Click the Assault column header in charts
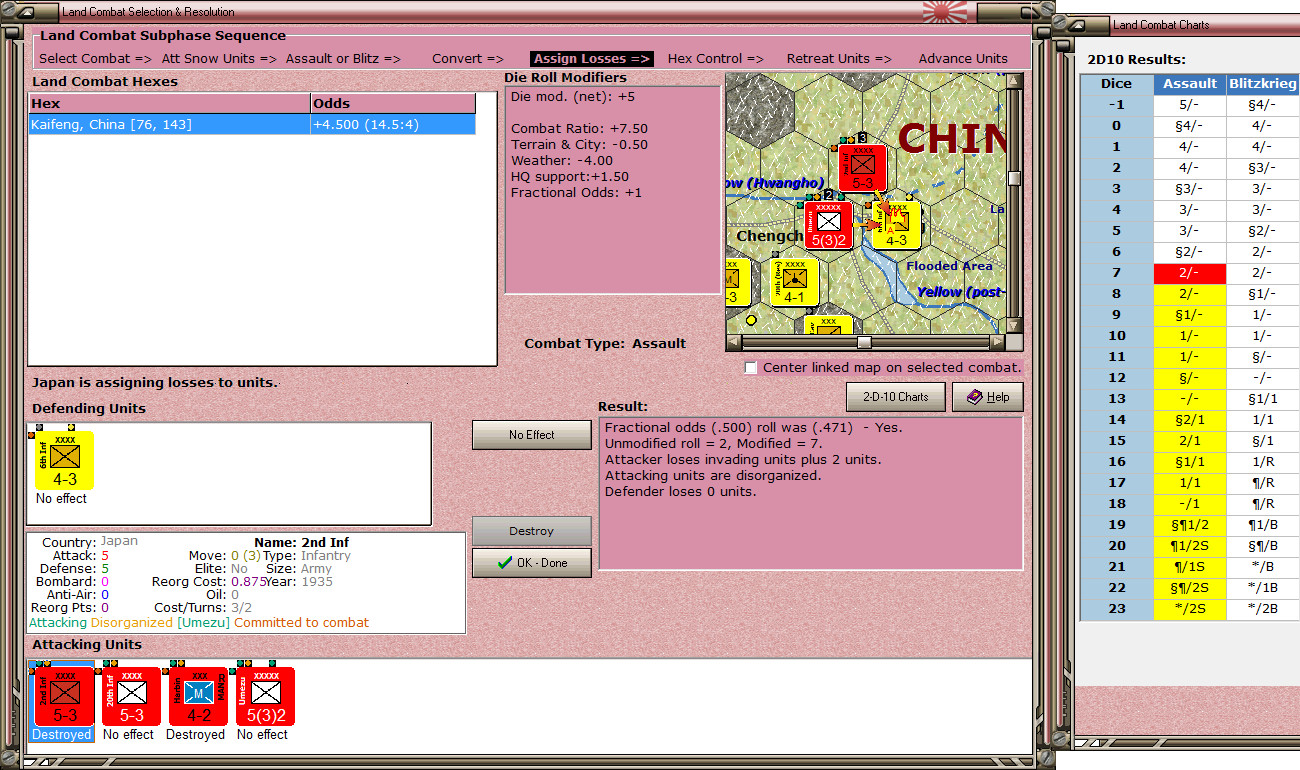The height and width of the screenshot is (770, 1300). click(x=1190, y=84)
